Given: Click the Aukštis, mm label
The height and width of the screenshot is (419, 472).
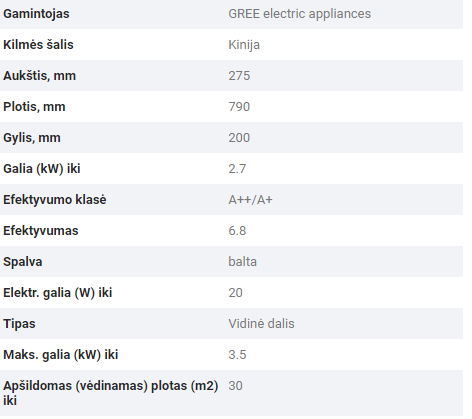Looking at the screenshot, I should tap(40, 76).
